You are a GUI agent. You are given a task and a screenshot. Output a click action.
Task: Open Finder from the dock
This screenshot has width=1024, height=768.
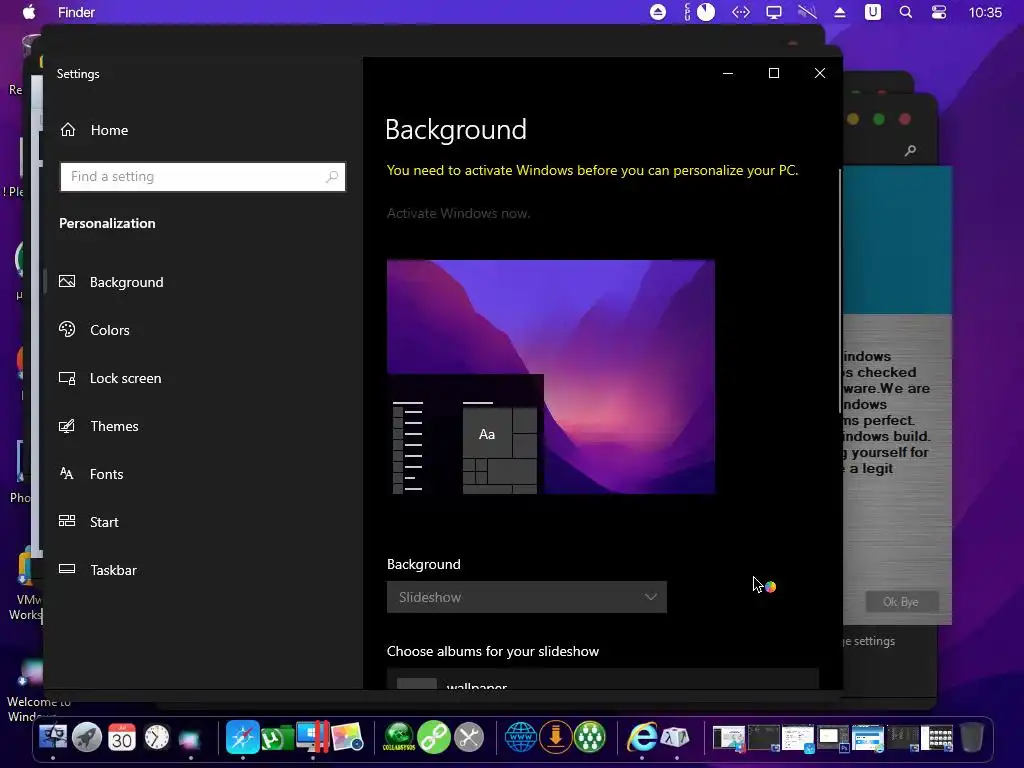pyautogui.click(x=53, y=737)
